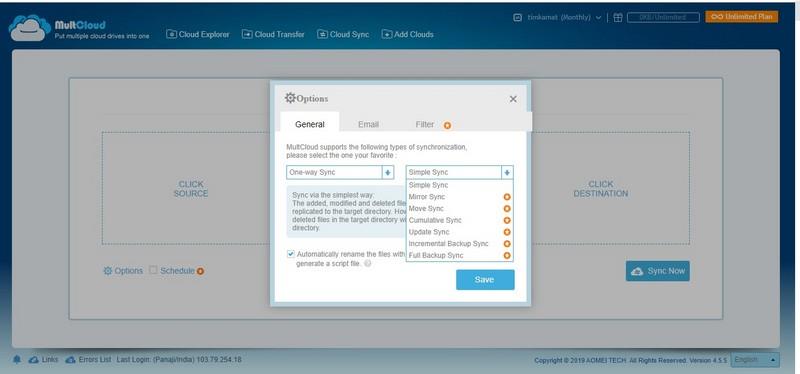The image size is (800, 374).
Task: Click the MultCloud cloud logo
Action: (x=30, y=28)
